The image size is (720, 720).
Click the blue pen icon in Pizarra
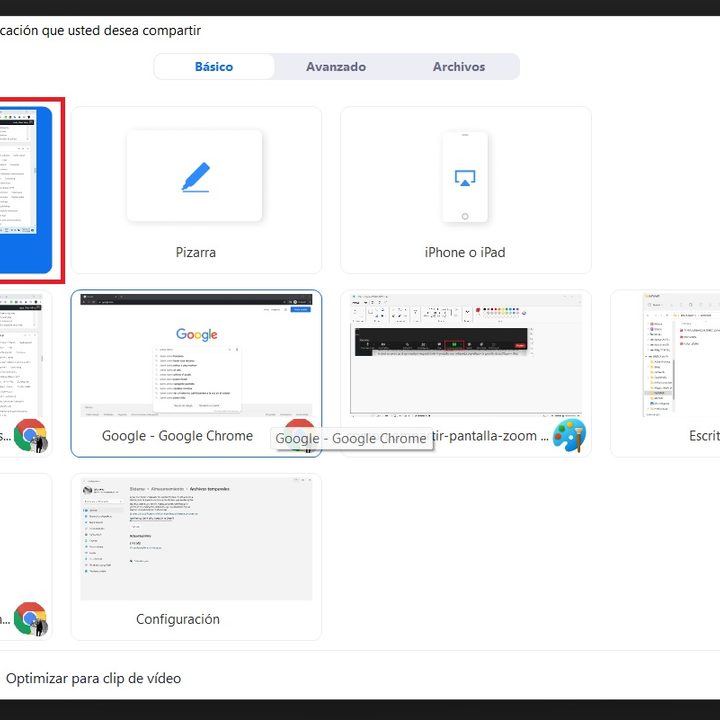[x=196, y=177]
